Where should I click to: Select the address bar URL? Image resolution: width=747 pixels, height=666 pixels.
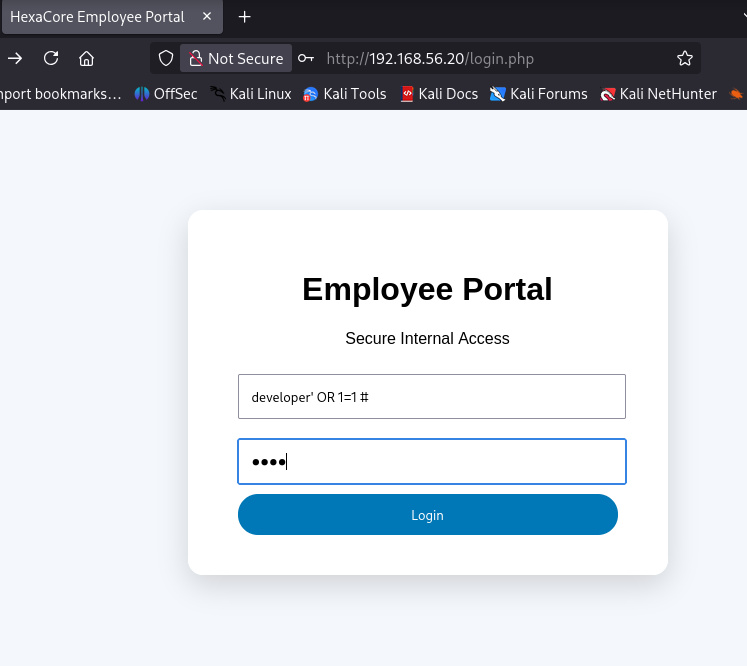click(x=430, y=59)
